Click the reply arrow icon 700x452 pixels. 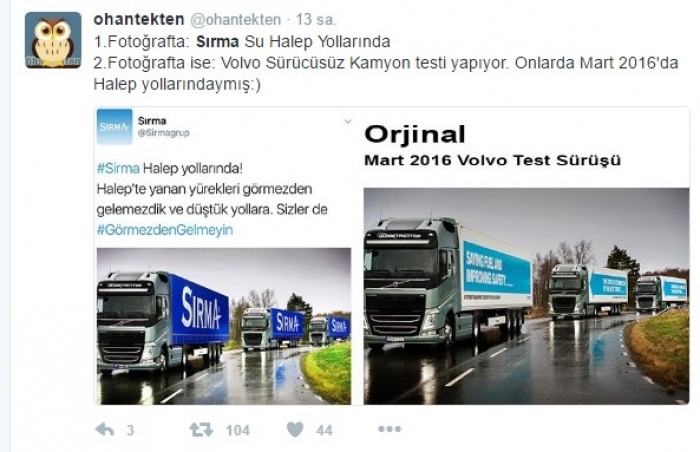pos(104,430)
